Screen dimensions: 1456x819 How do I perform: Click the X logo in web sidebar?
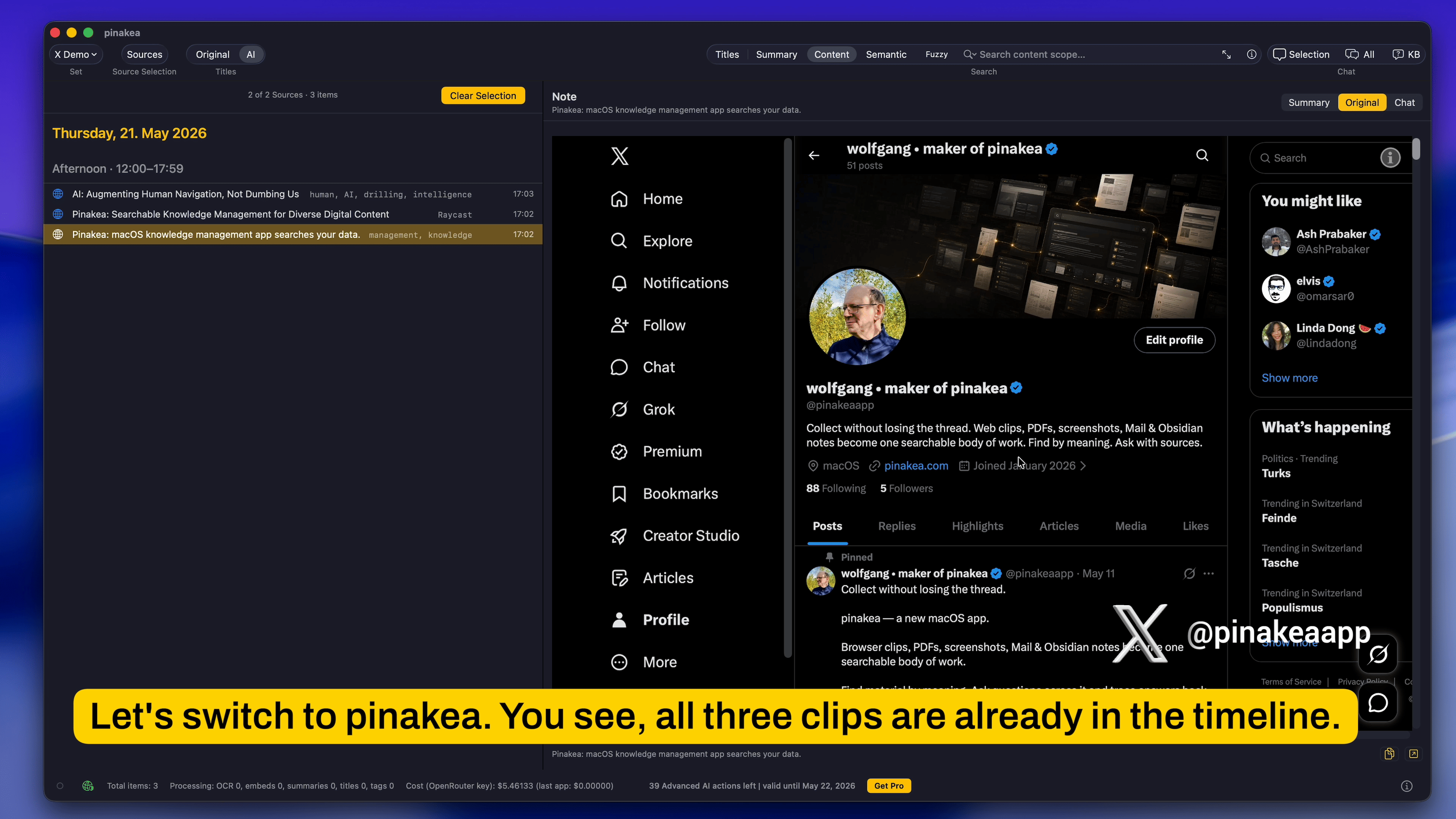pos(620,156)
